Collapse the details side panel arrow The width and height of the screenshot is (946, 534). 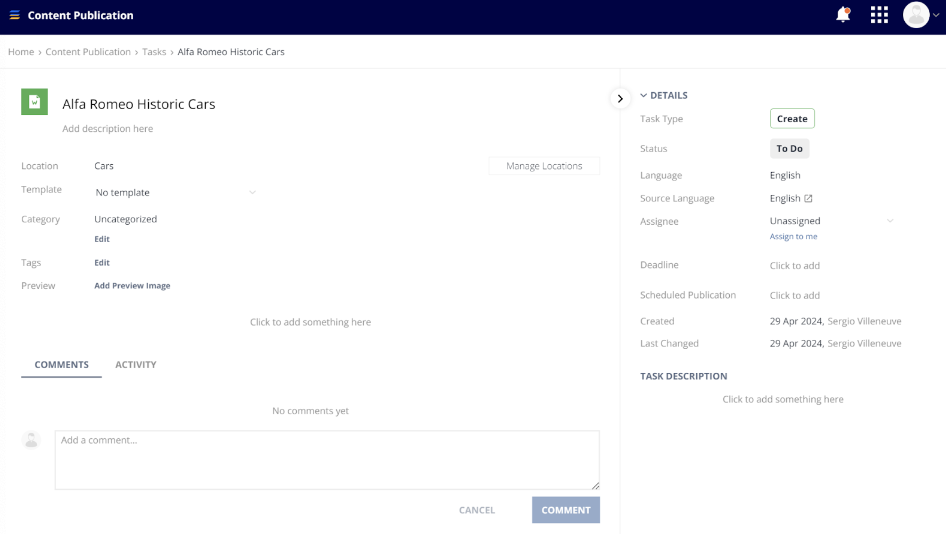(x=620, y=98)
